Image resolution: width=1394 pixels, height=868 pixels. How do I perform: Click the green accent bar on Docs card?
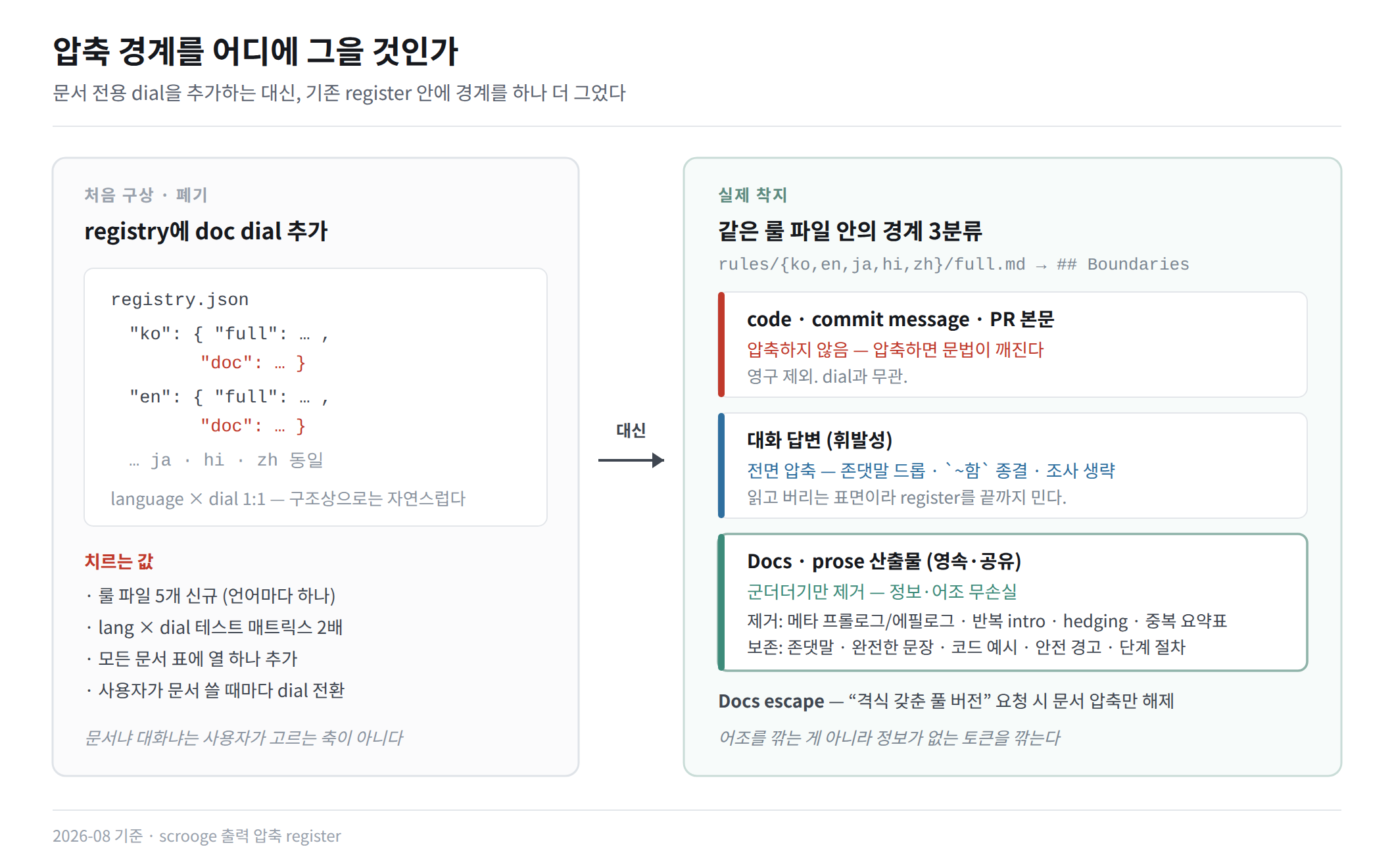tap(721, 602)
